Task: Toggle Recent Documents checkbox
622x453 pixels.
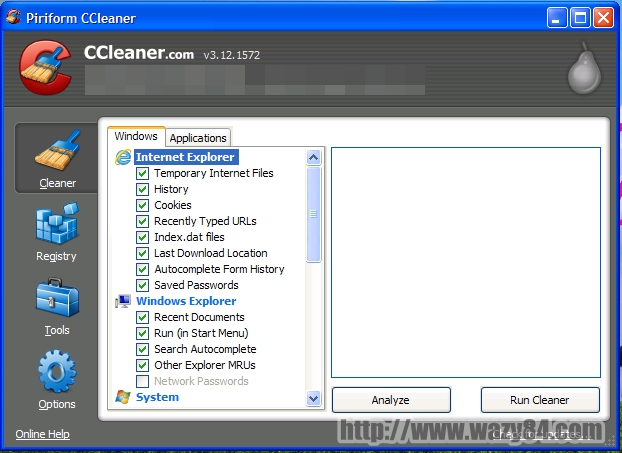Action: pos(142,317)
